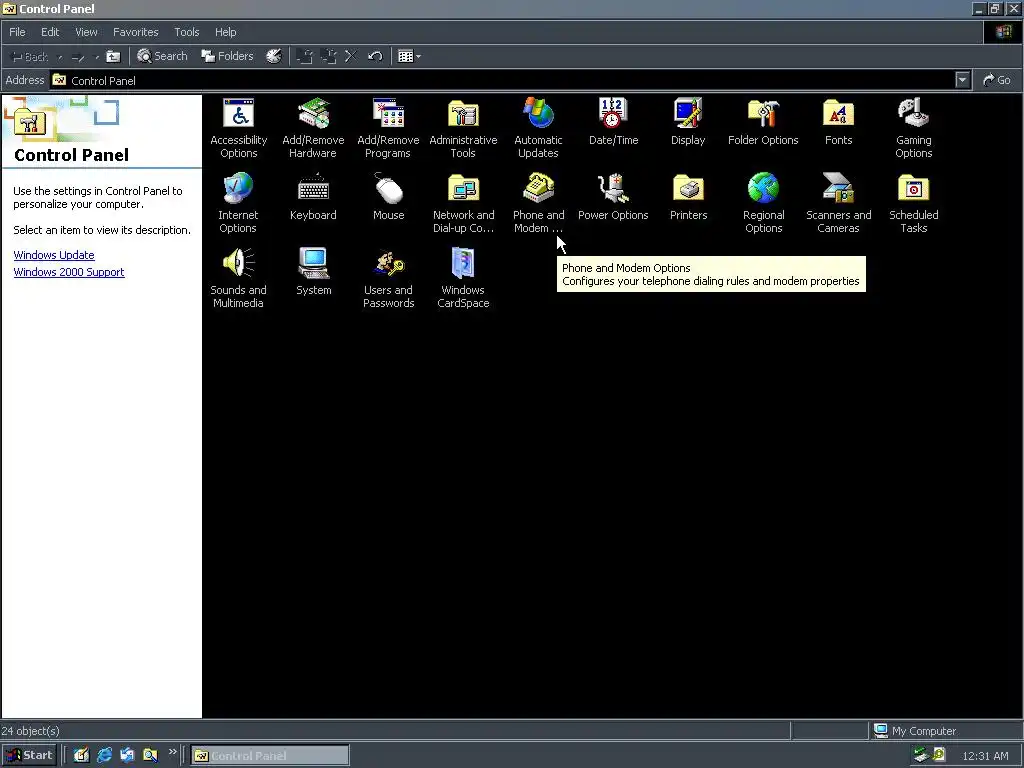Click the Windows logo throbber

pyautogui.click(x=1003, y=32)
